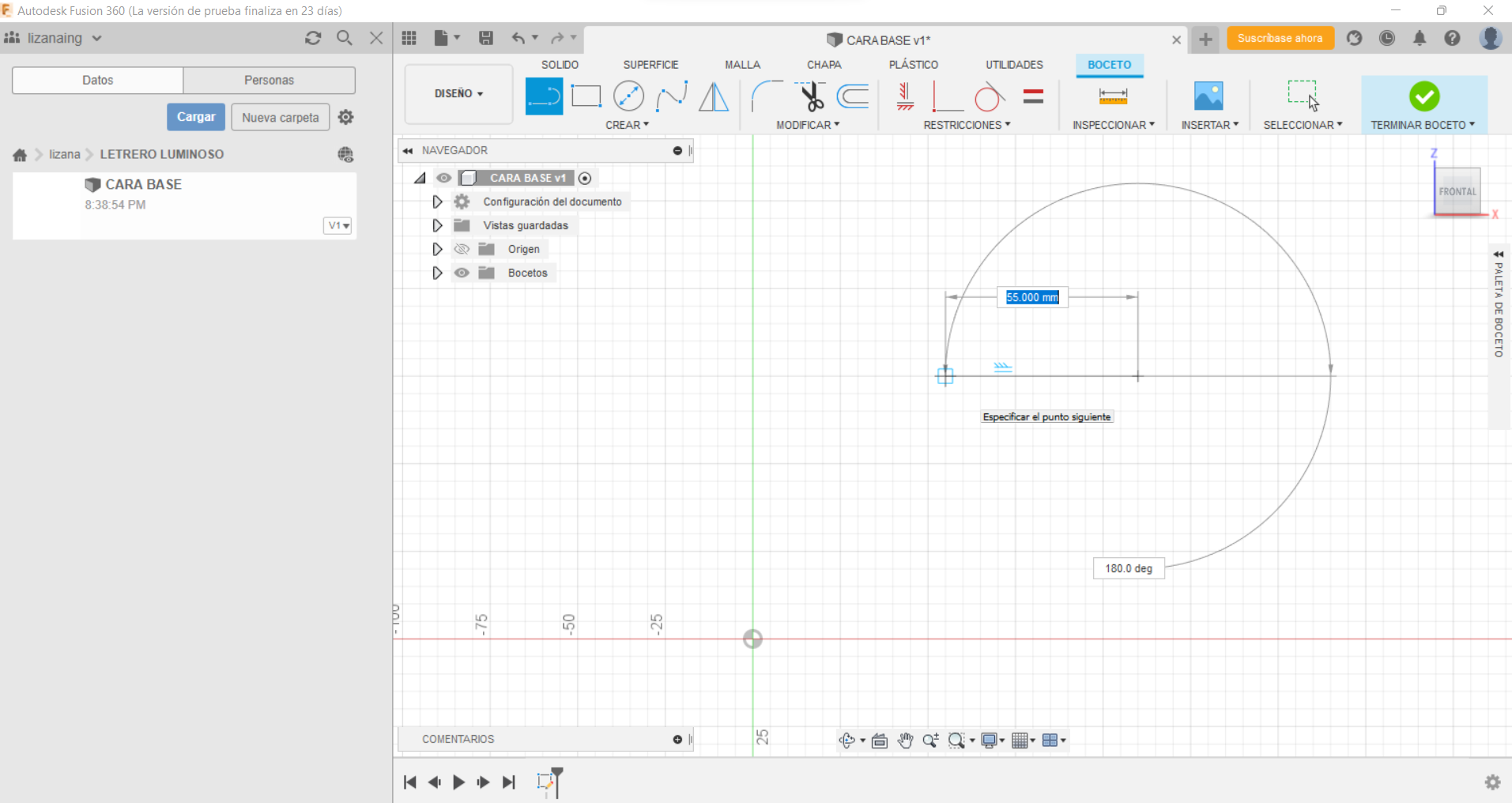Viewport: 1512px width, 803px height.
Task: Open the INSPECCIONAR dropdown menu
Action: 1114,125
